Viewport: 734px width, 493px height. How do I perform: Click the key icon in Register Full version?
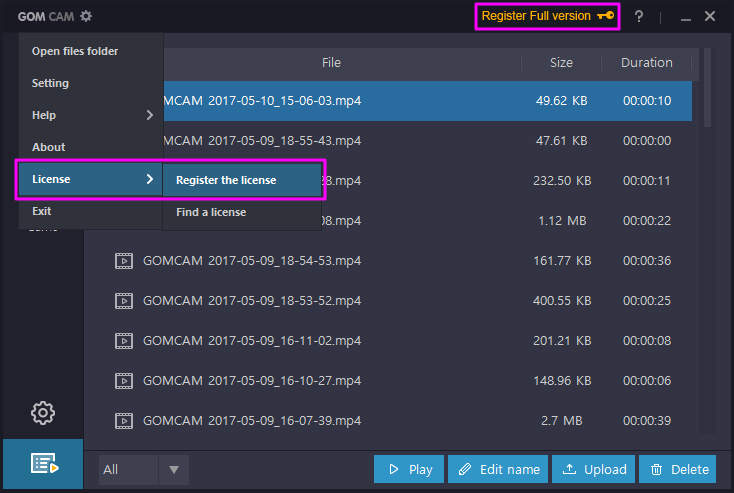click(x=605, y=16)
